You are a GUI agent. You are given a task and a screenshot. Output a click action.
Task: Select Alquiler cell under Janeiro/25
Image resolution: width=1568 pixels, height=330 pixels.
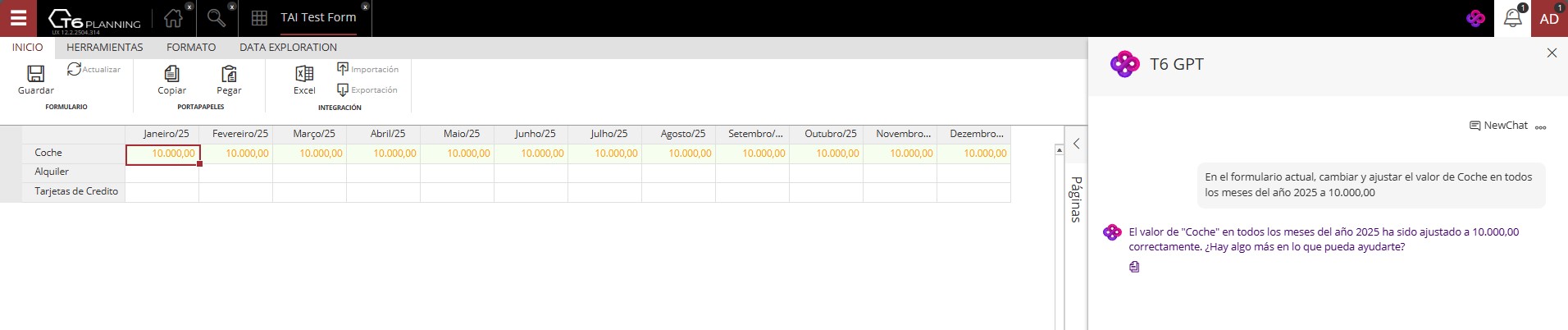tap(162, 172)
